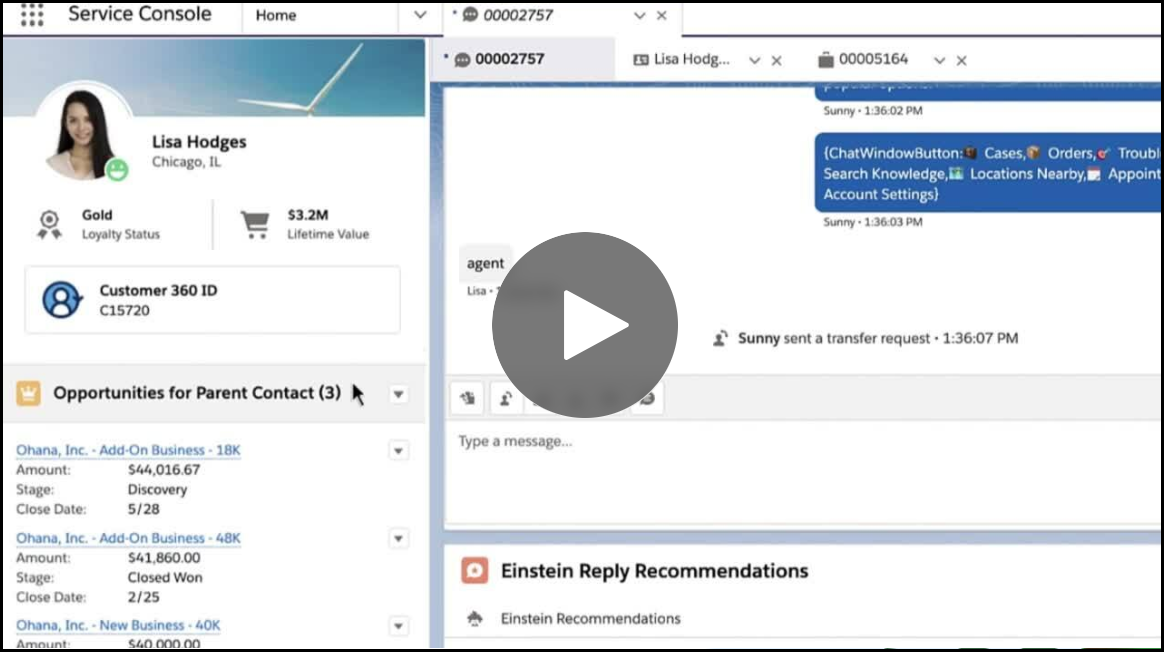Close the 00005164 subtab

[x=961, y=61]
